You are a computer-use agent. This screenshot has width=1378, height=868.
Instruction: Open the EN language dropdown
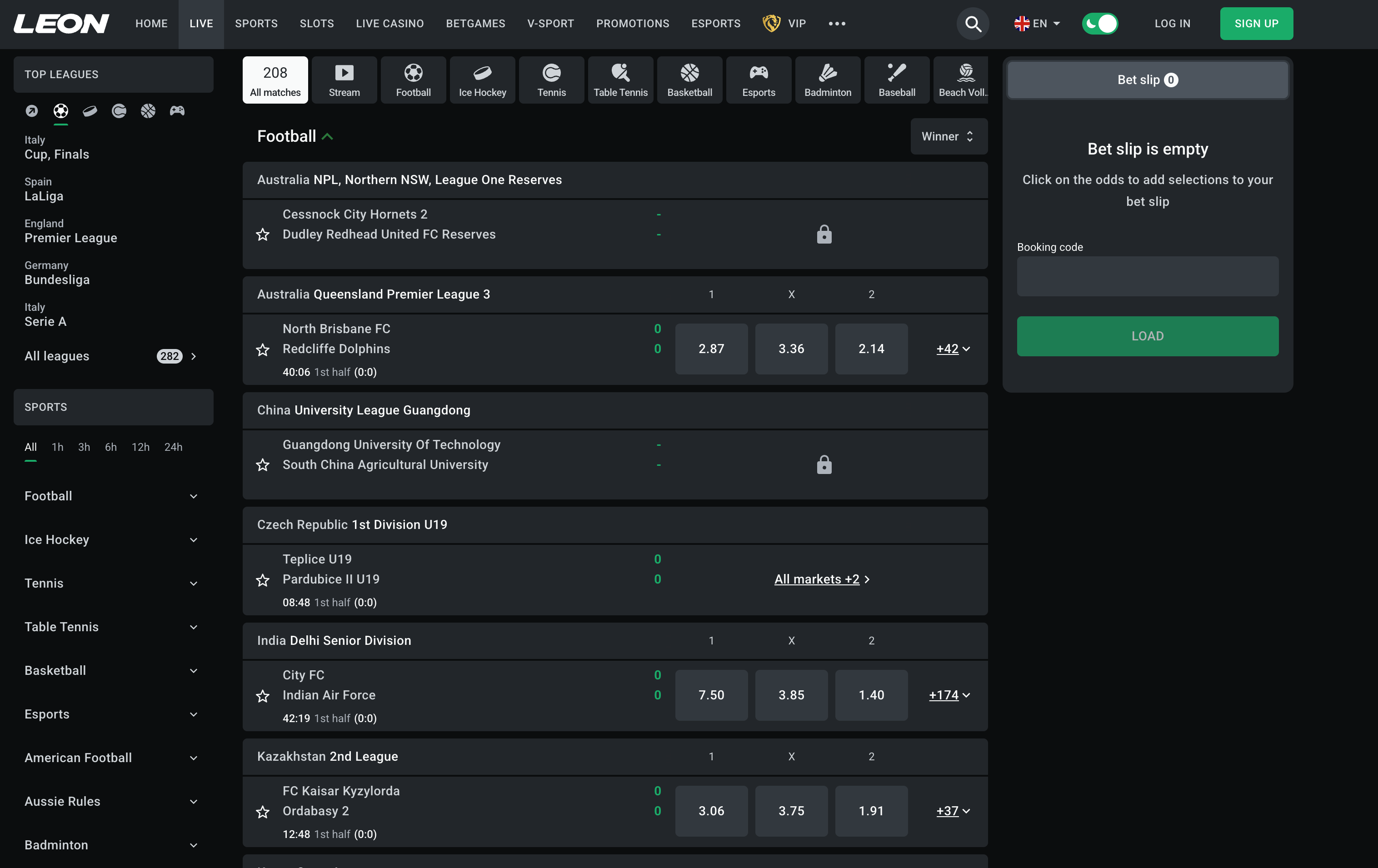tap(1037, 24)
